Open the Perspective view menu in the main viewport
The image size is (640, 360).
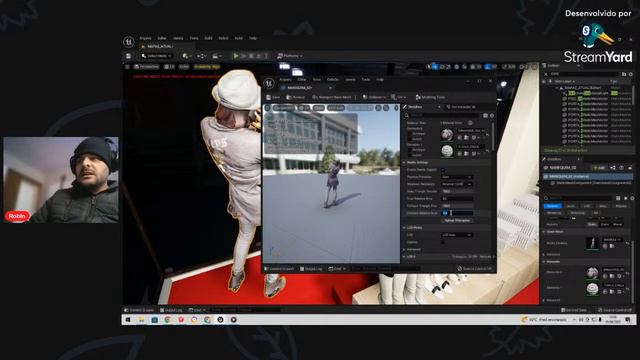tap(147, 67)
